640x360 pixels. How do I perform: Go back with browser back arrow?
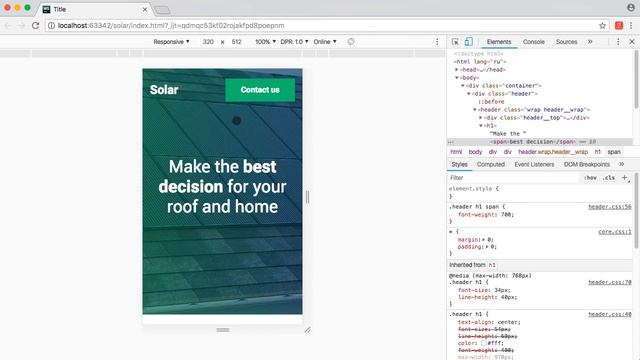click(7, 25)
